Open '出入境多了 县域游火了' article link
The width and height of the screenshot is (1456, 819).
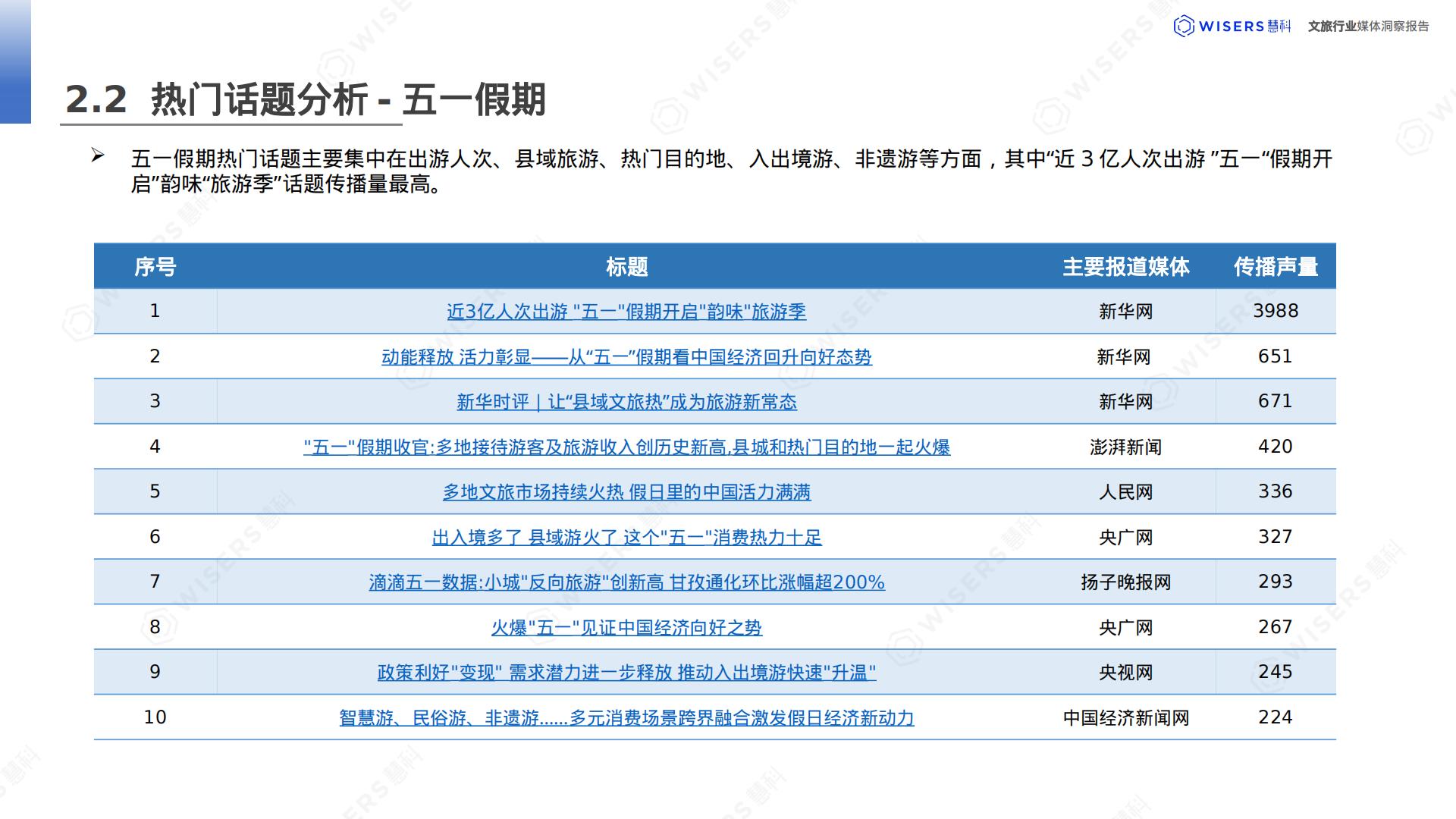(626, 538)
